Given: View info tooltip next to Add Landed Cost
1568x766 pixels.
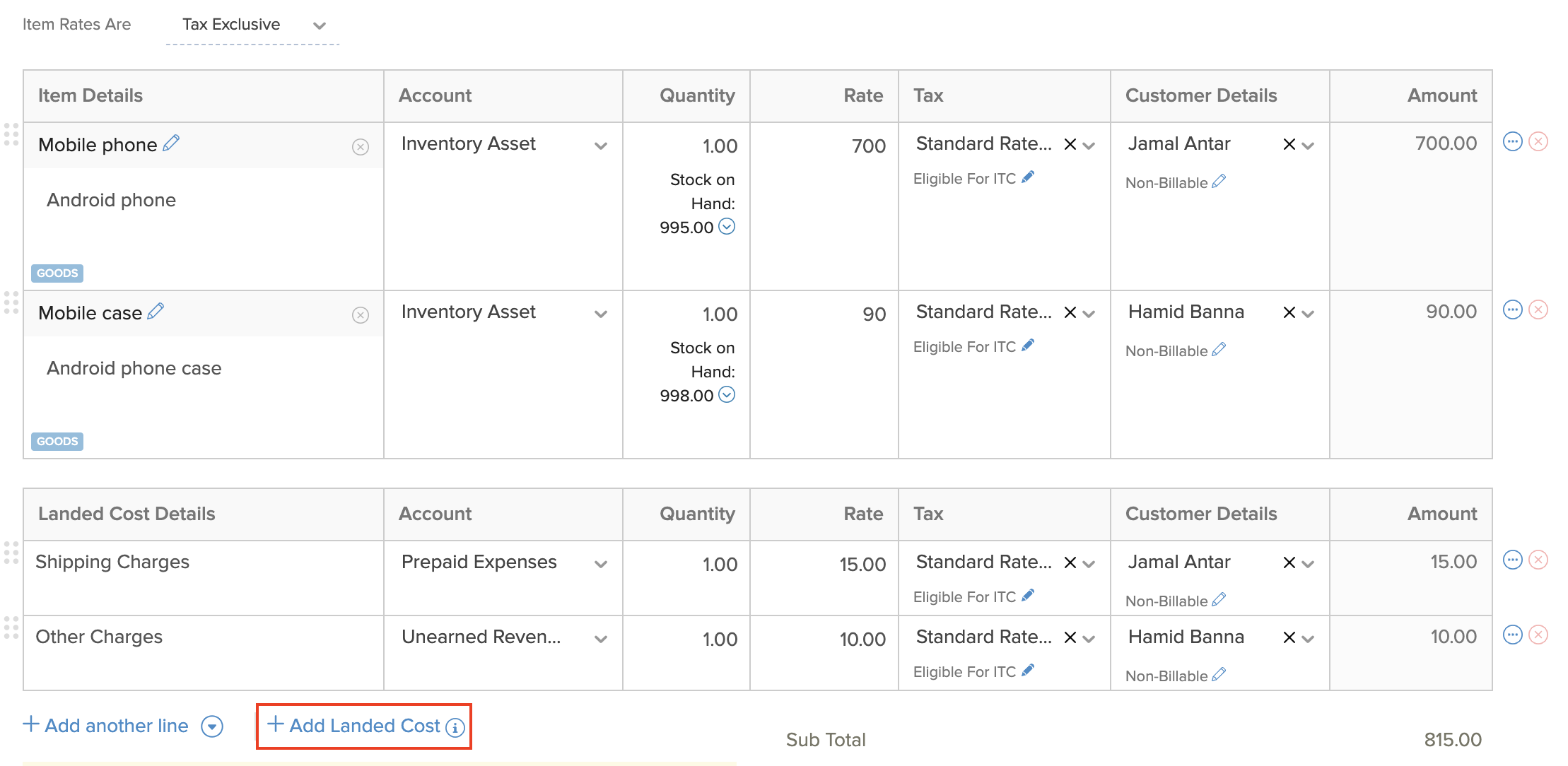Looking at the screenshot, I should point(455,726).
